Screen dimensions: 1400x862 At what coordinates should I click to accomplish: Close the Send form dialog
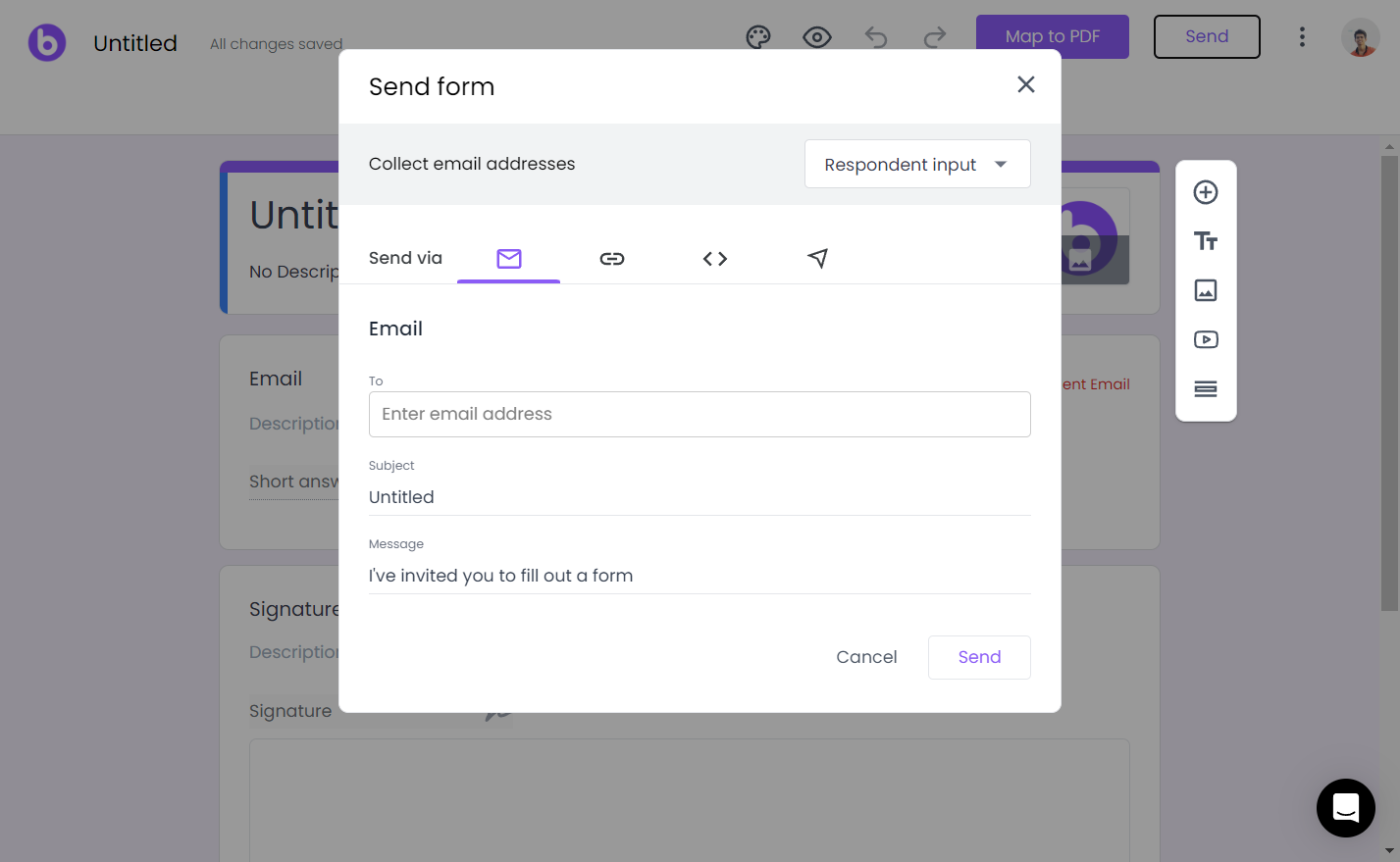click(1026, 84)
